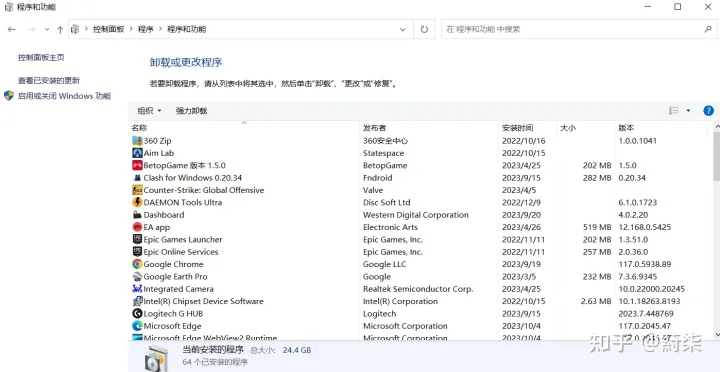720x372 pixels.
Task: Expand the chevron after 程序 breadcrumb
Action: pos(160,29)
